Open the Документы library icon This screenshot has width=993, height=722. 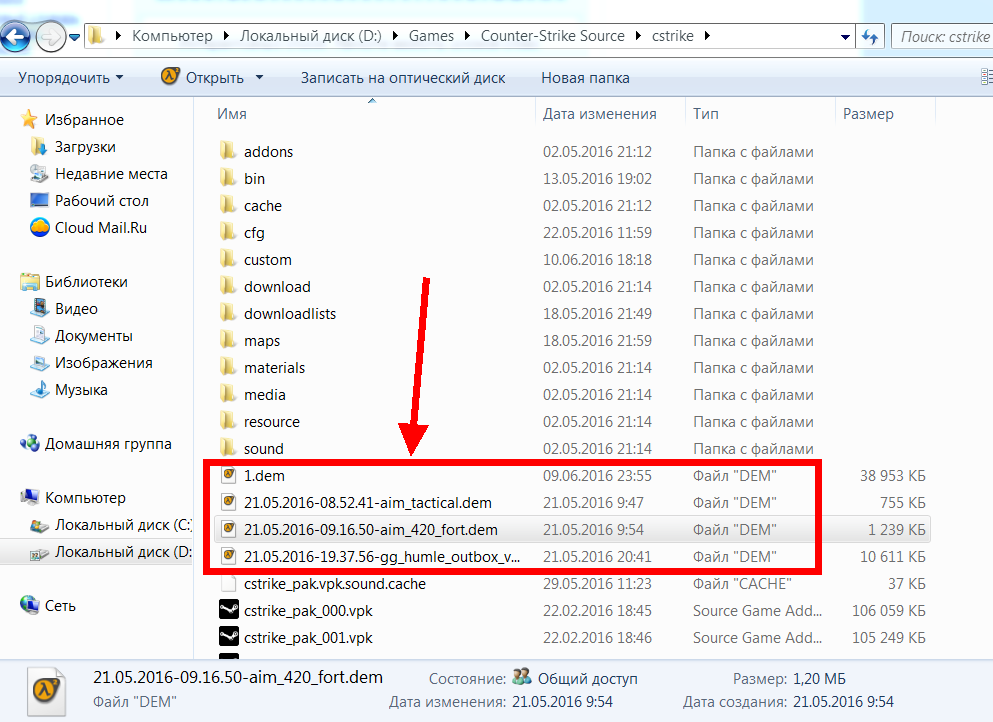[39, 336]
